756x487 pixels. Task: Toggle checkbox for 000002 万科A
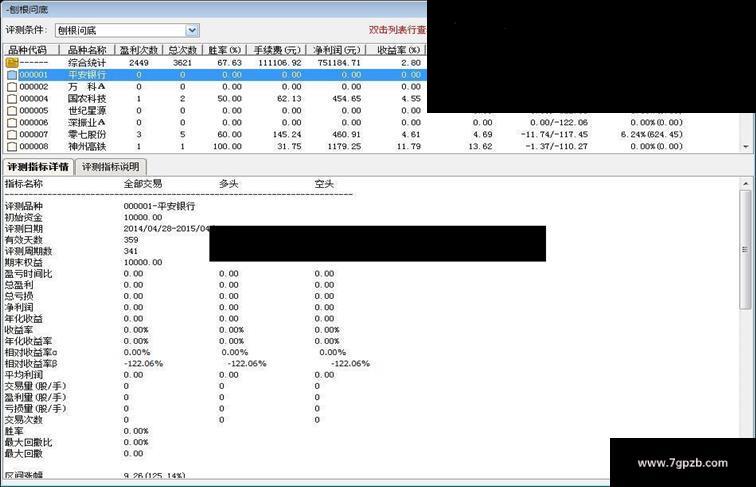pos(12,87)
